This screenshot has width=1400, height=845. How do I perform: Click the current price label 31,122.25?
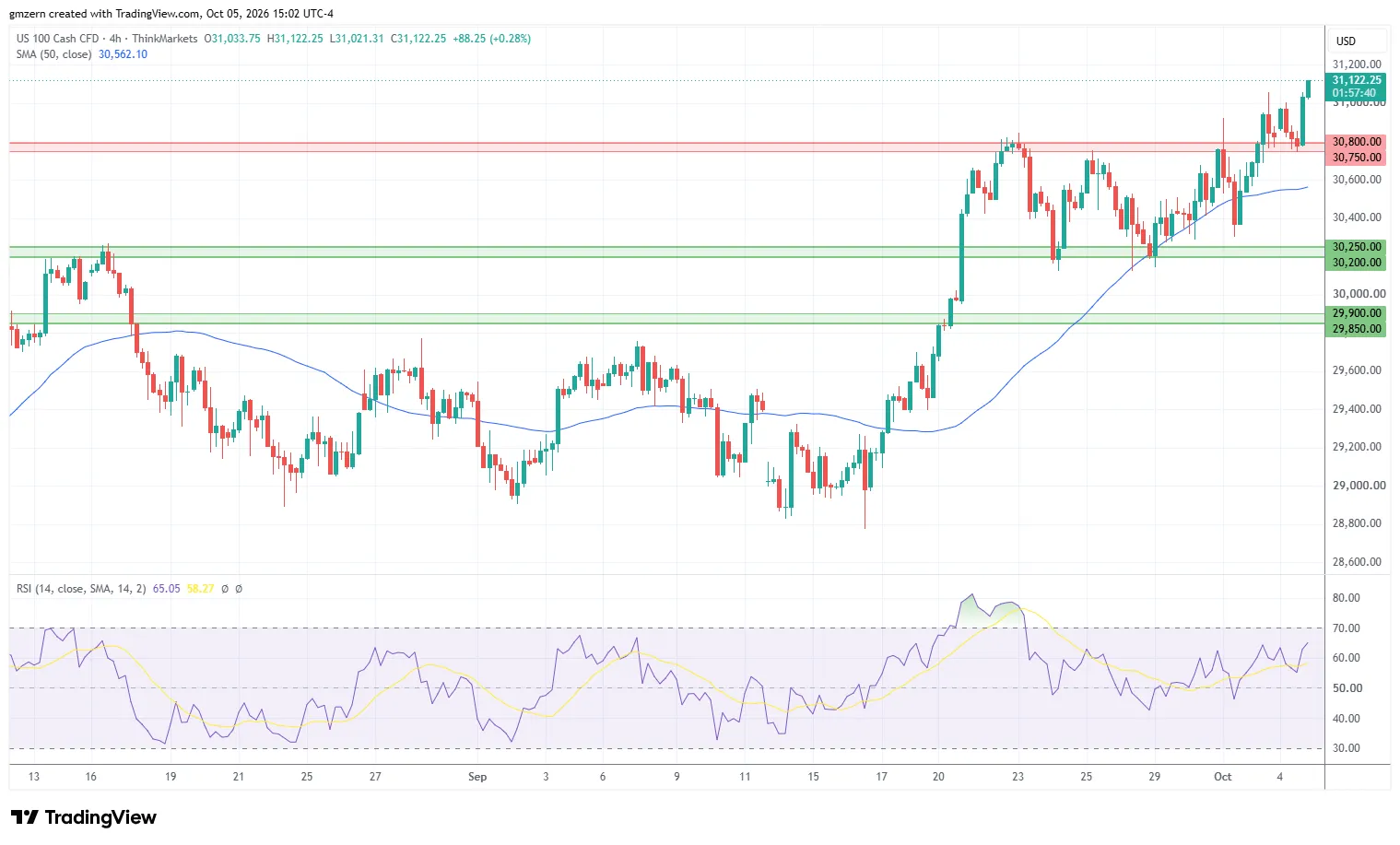(x=1357, y=80)
